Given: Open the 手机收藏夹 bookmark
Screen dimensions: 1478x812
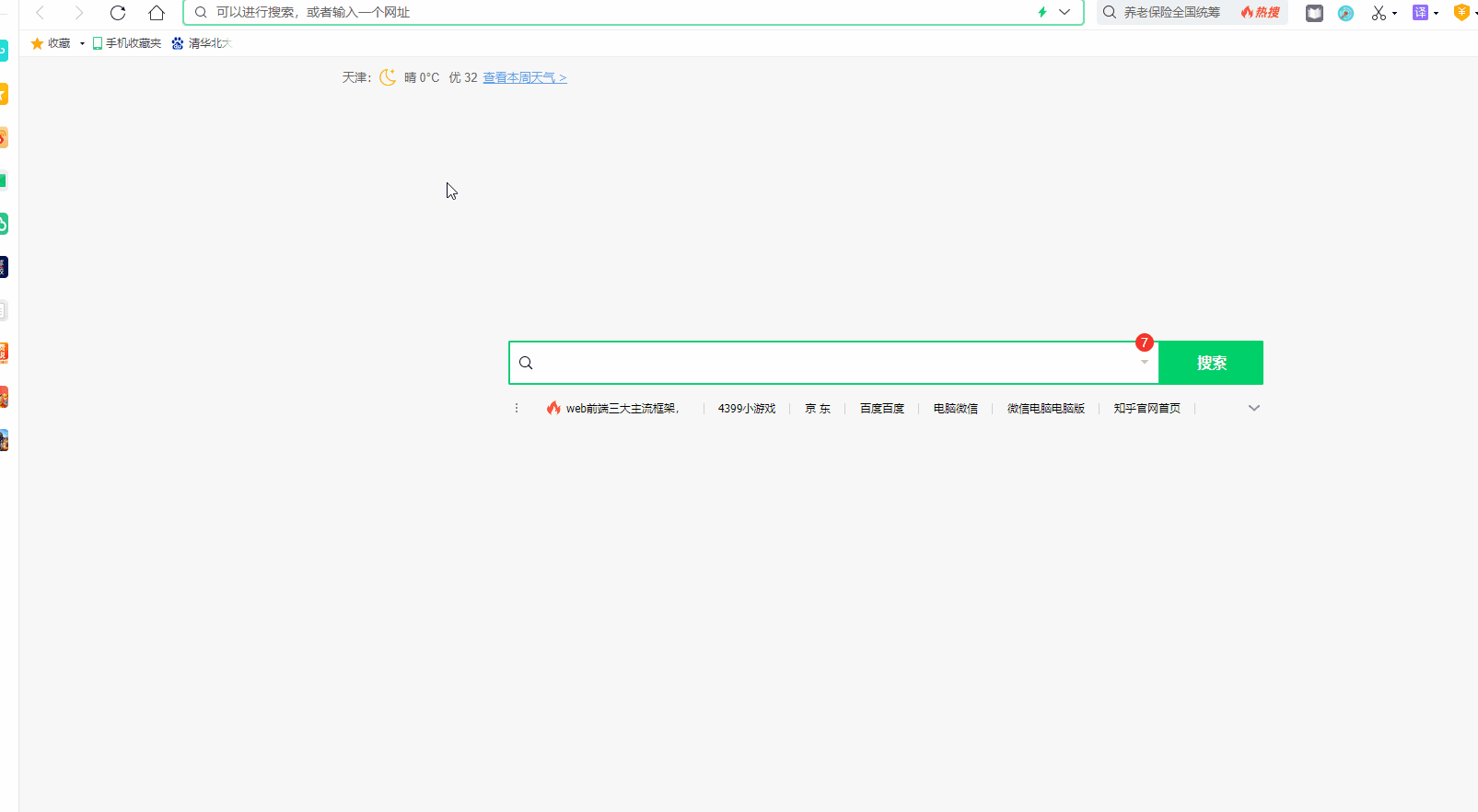Looking at the screenshot, I should [127, 43].
